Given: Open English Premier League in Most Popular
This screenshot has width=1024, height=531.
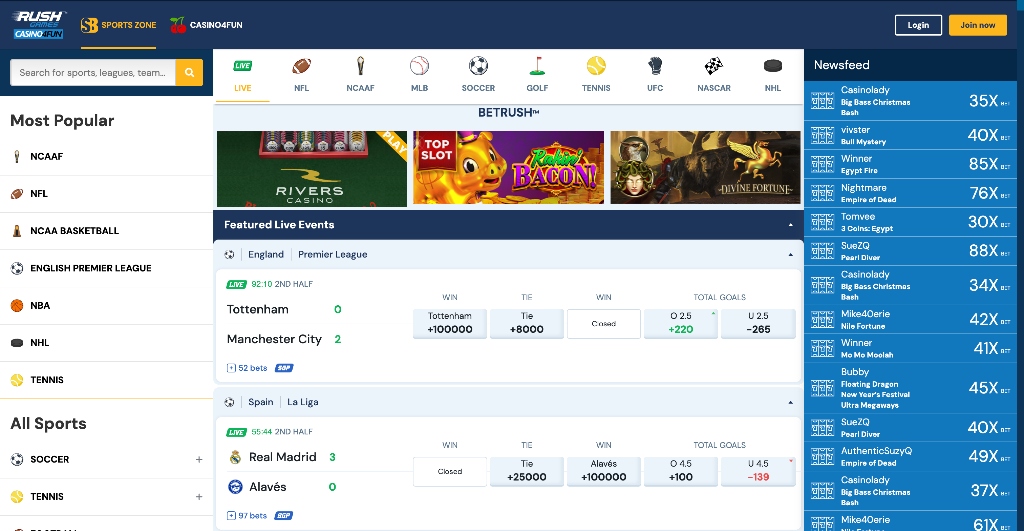Looking at the screenshot, I should (106, 268).
